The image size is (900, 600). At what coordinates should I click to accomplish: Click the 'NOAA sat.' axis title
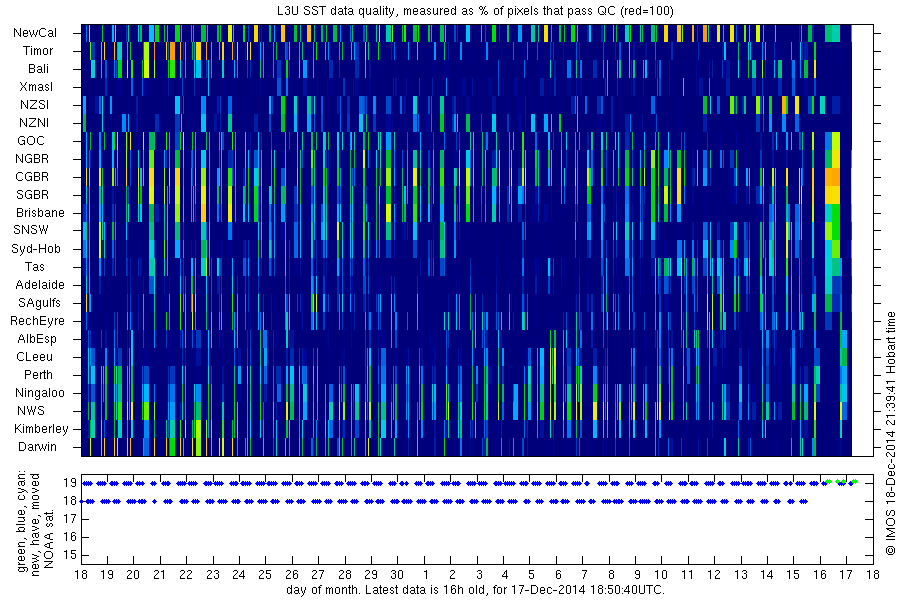click(x=49, y=538)
